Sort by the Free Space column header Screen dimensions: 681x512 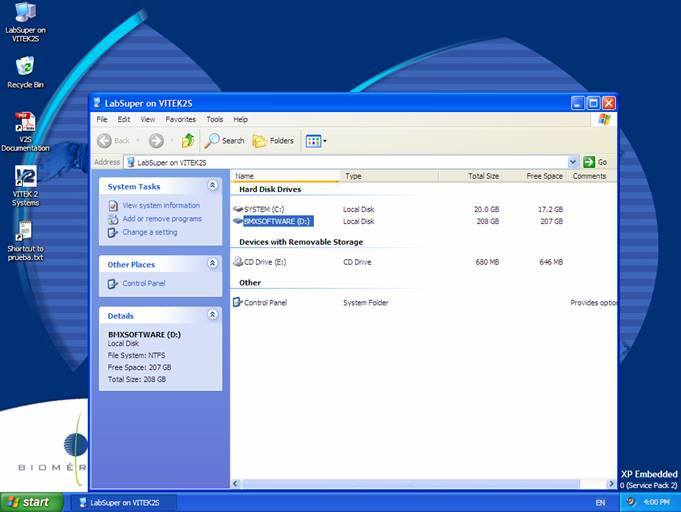click(535, 176)
